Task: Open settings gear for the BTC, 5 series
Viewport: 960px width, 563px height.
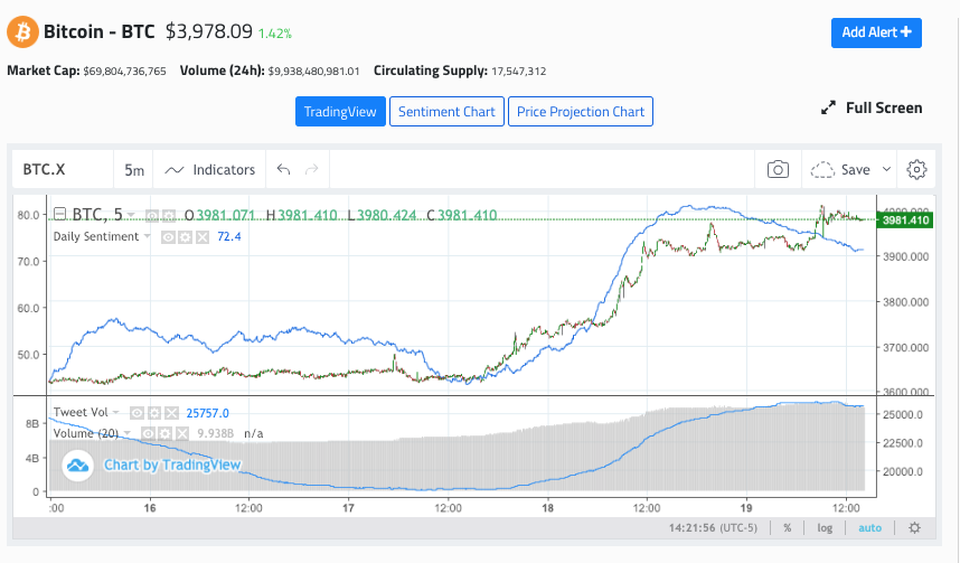Action: (168, 215)
